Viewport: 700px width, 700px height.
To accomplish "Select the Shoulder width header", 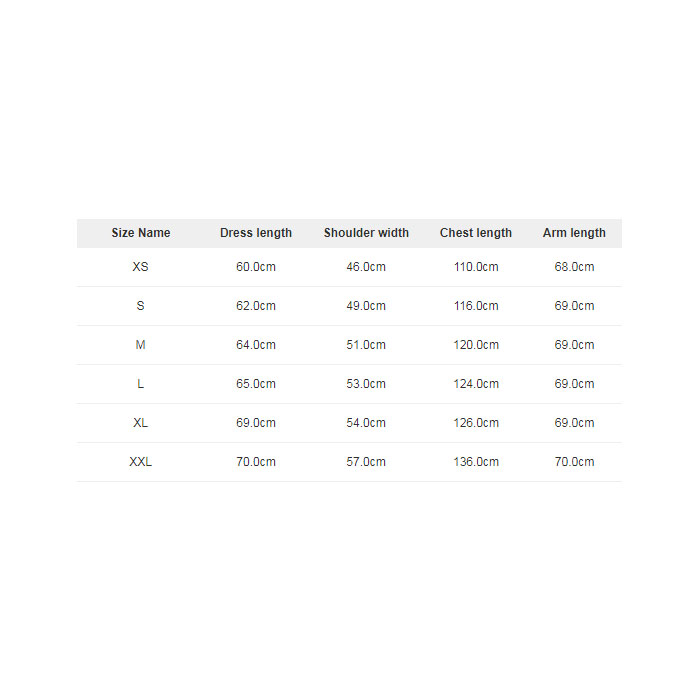I will coord(366,233).
